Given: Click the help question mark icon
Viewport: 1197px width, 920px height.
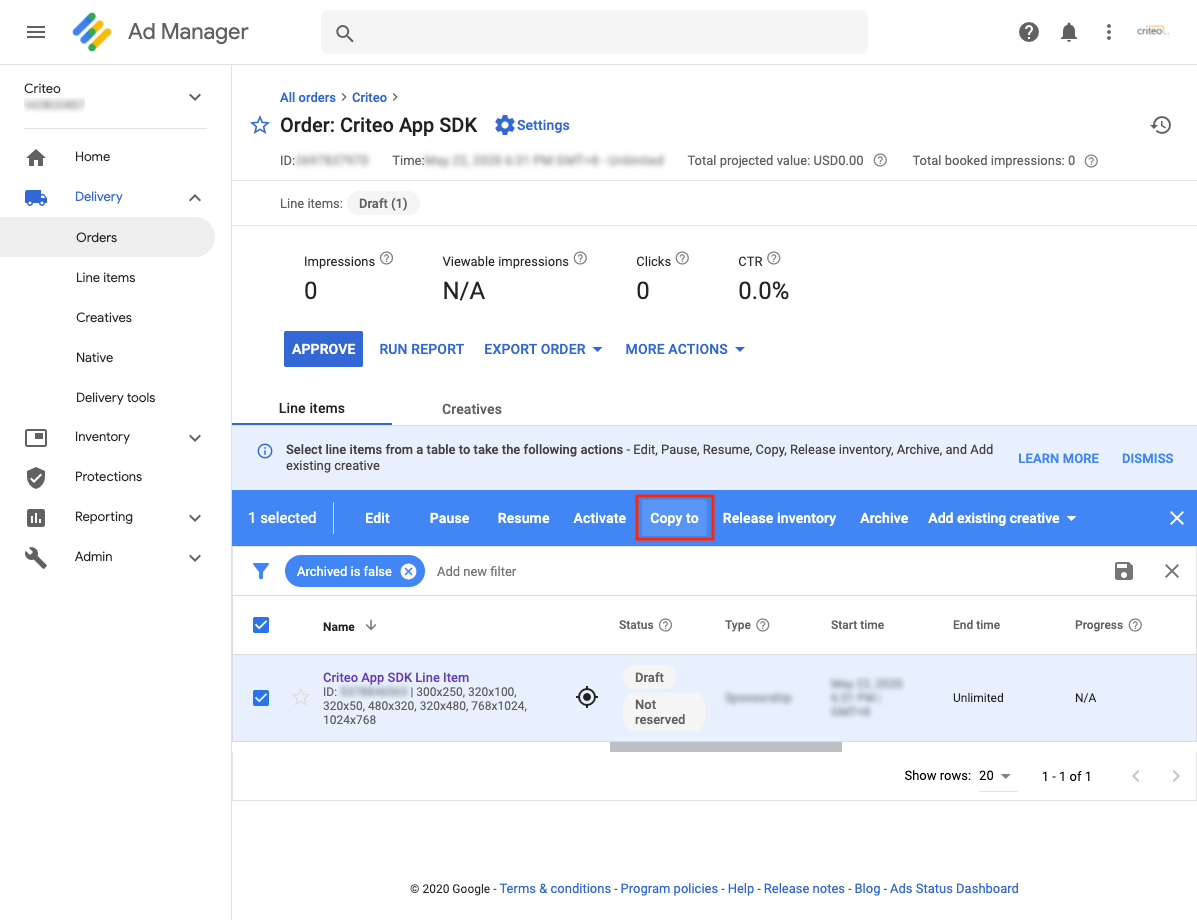Looking at the screenshot, I should [1028, 32].
